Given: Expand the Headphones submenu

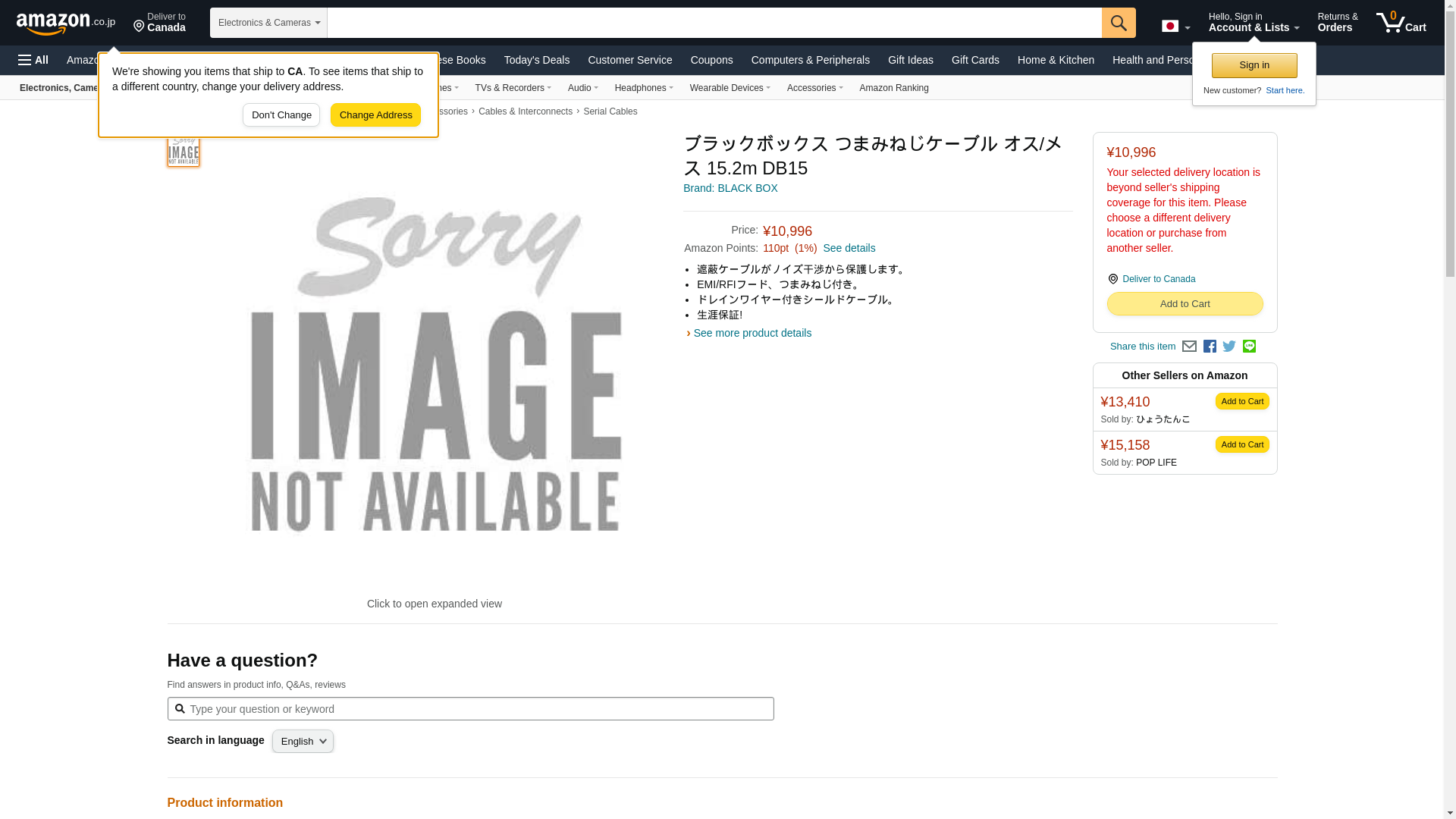Looking at the screenshot, I should pos(644,88).
